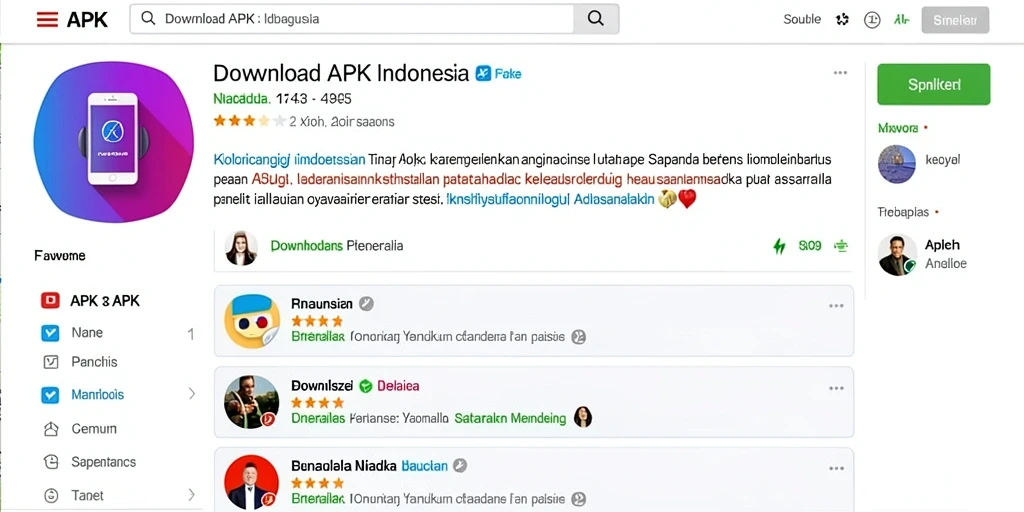
Task: Open the Rnaunsian review's three-dot menu
Action: coord(836,306)
